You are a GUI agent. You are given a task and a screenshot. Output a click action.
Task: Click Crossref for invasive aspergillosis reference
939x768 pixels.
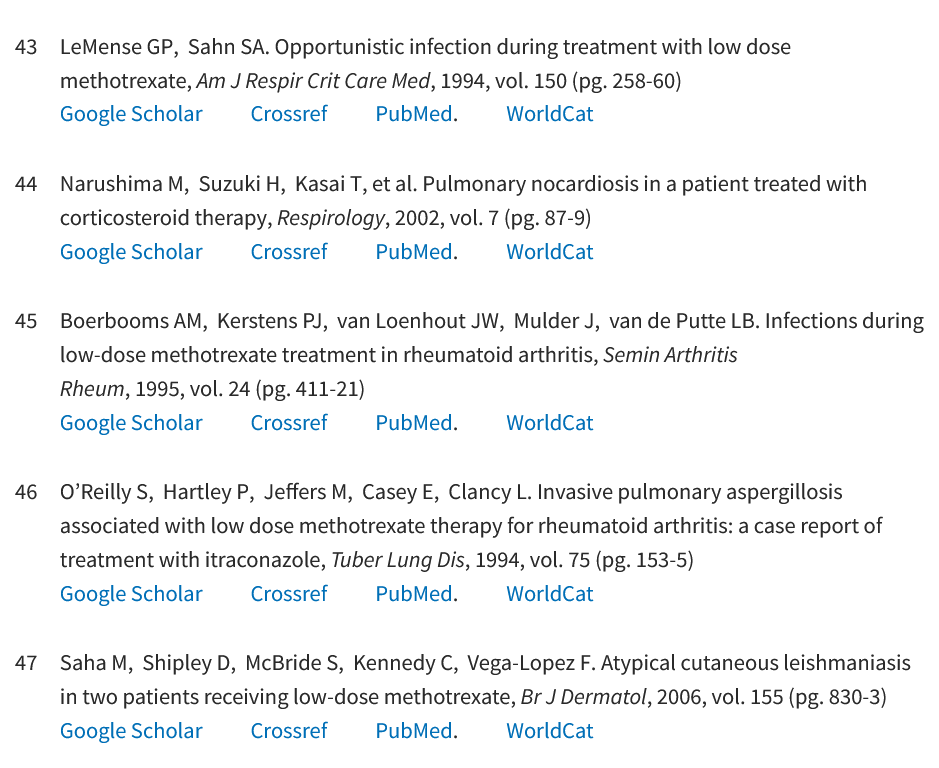tap(289, 594)
